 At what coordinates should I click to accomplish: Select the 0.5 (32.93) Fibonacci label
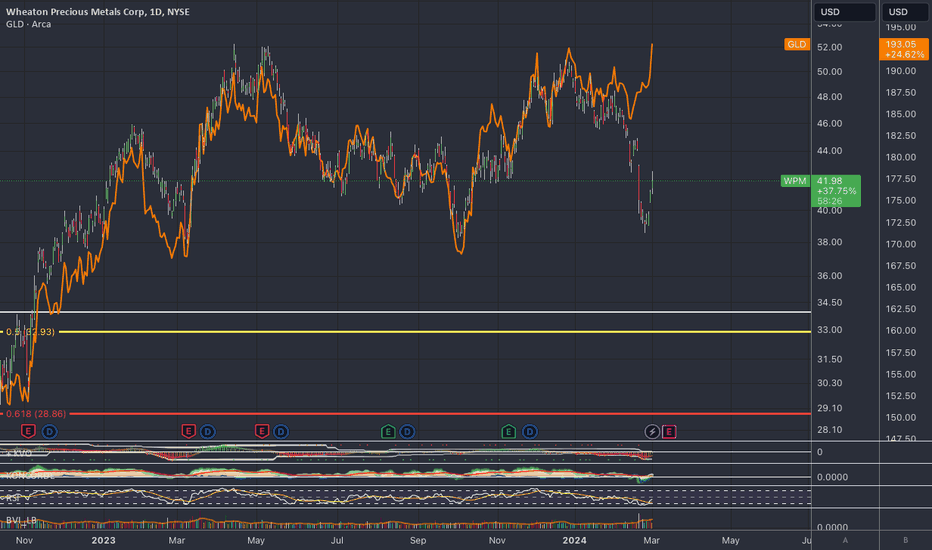30,332
